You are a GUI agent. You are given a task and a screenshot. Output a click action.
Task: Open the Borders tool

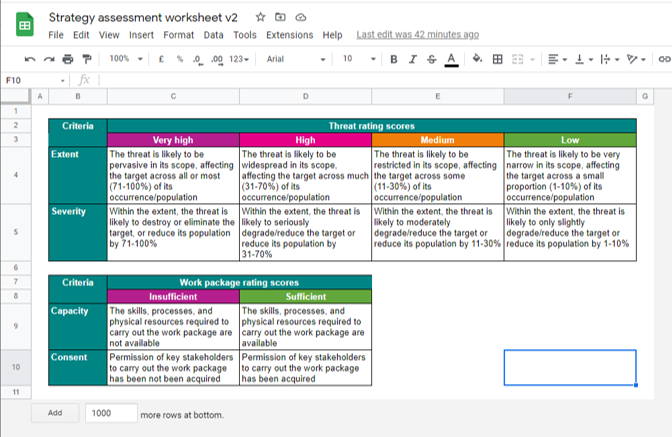[x=497, y=59]
